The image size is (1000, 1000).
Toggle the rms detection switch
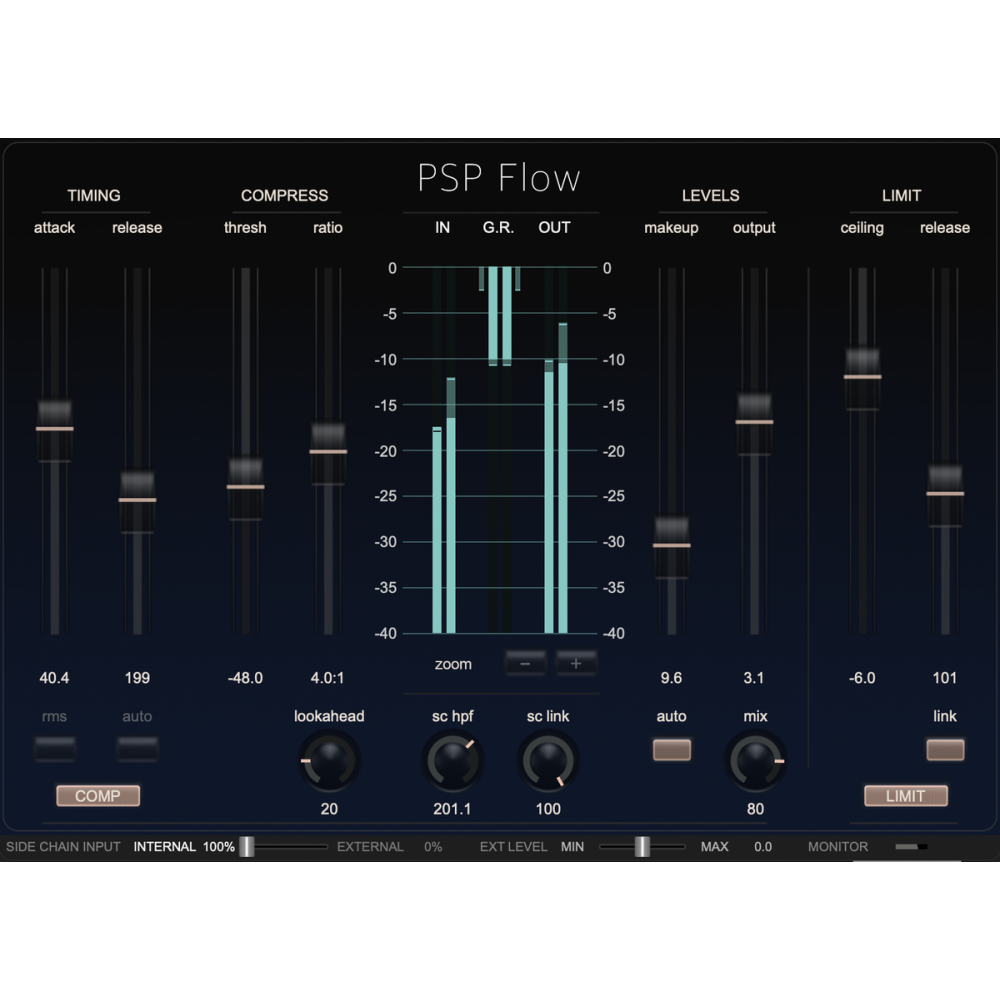click(x=55, y=749)
